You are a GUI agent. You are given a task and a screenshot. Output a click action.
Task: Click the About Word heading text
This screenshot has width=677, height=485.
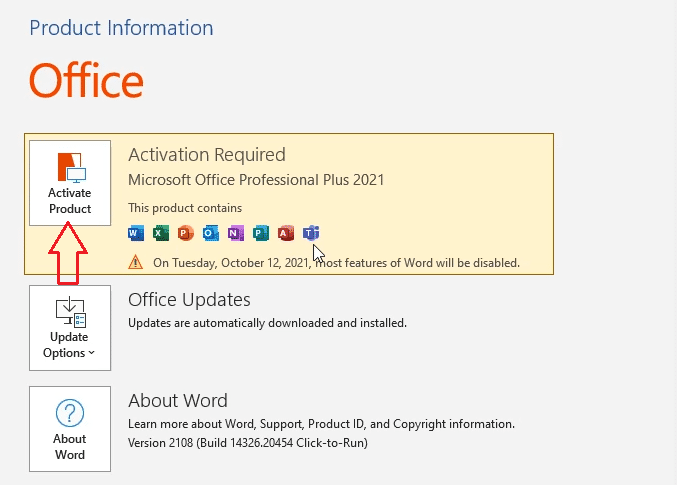(178, 401)
